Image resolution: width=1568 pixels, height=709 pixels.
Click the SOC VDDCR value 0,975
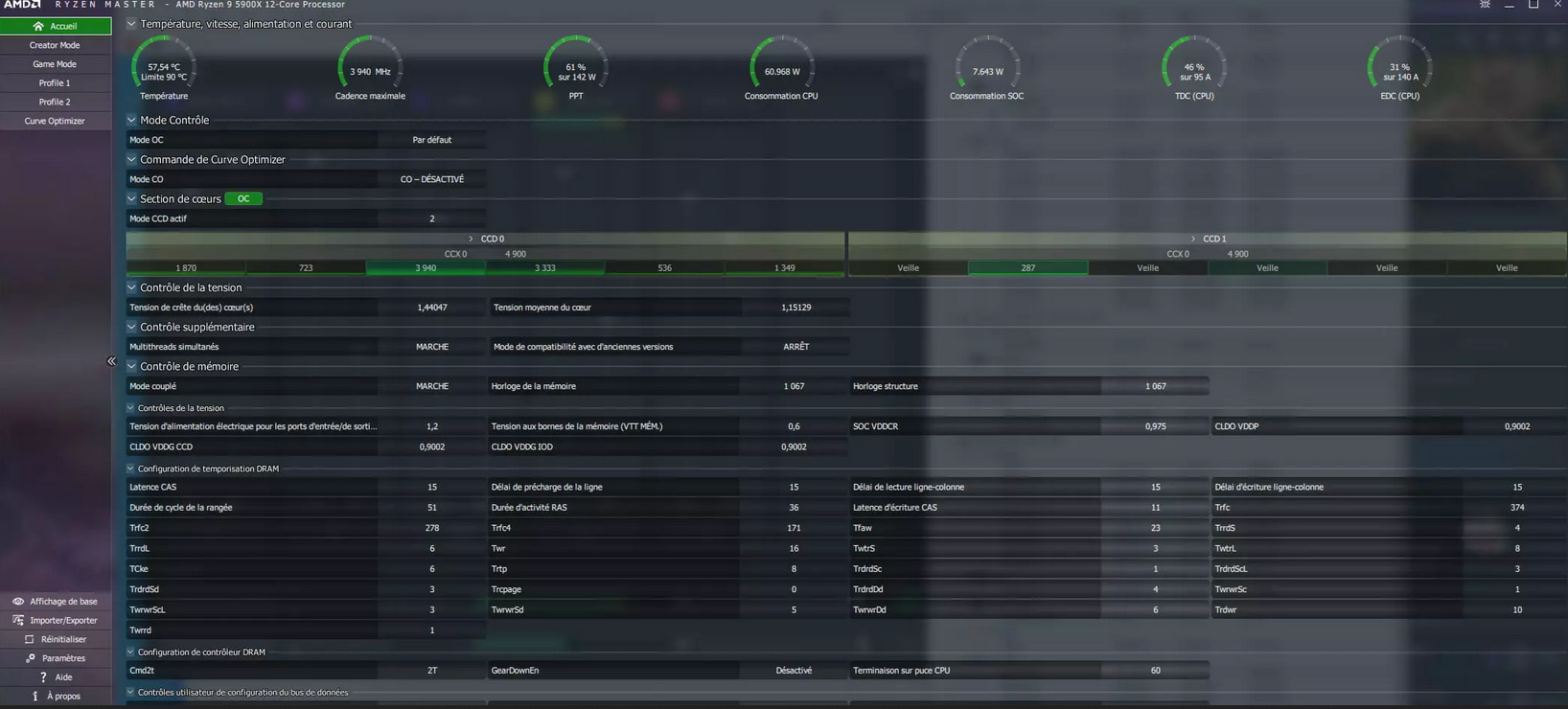click(1156, 426)
